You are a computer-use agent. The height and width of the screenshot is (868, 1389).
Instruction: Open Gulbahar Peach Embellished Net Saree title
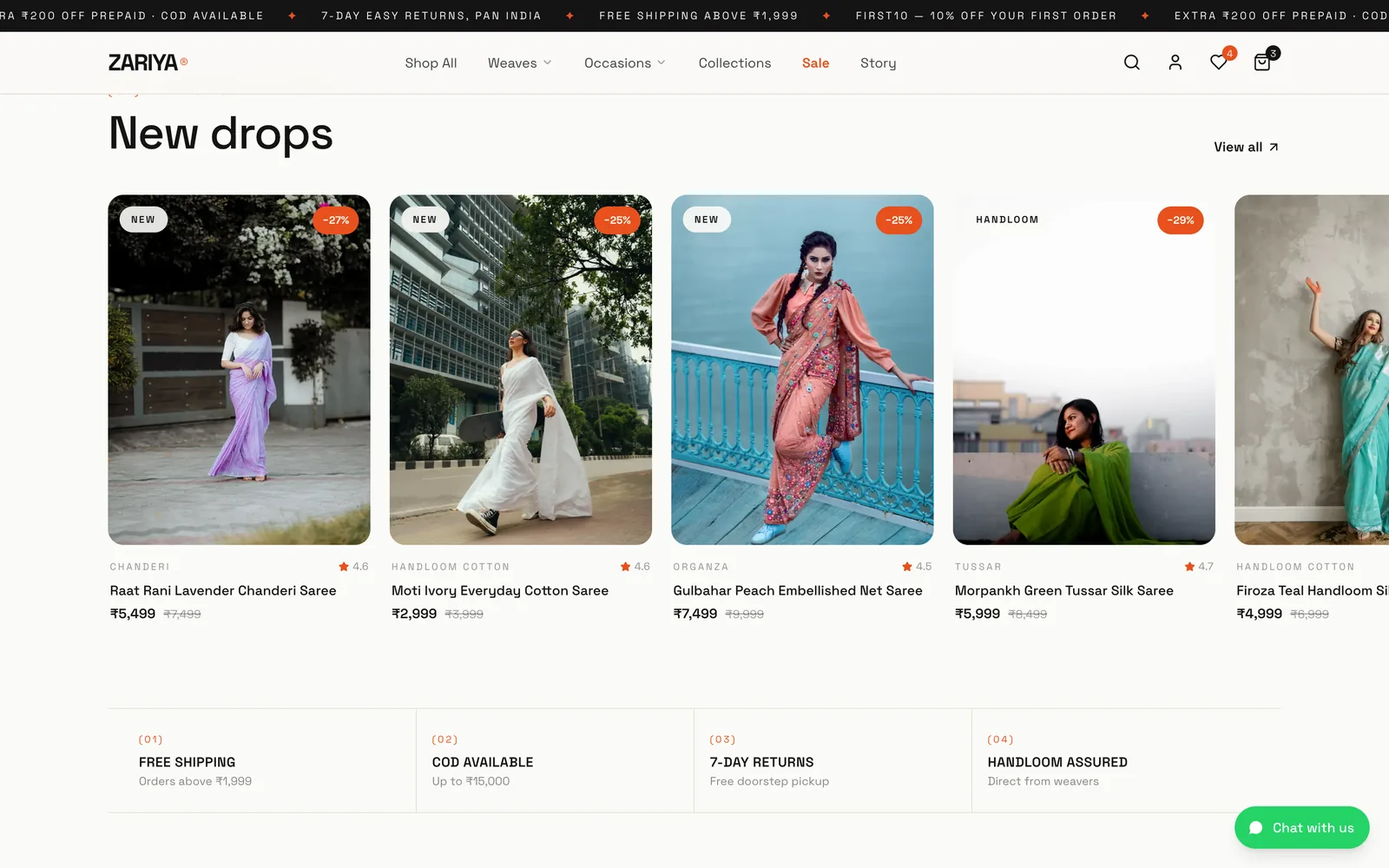tap(798, 590)
